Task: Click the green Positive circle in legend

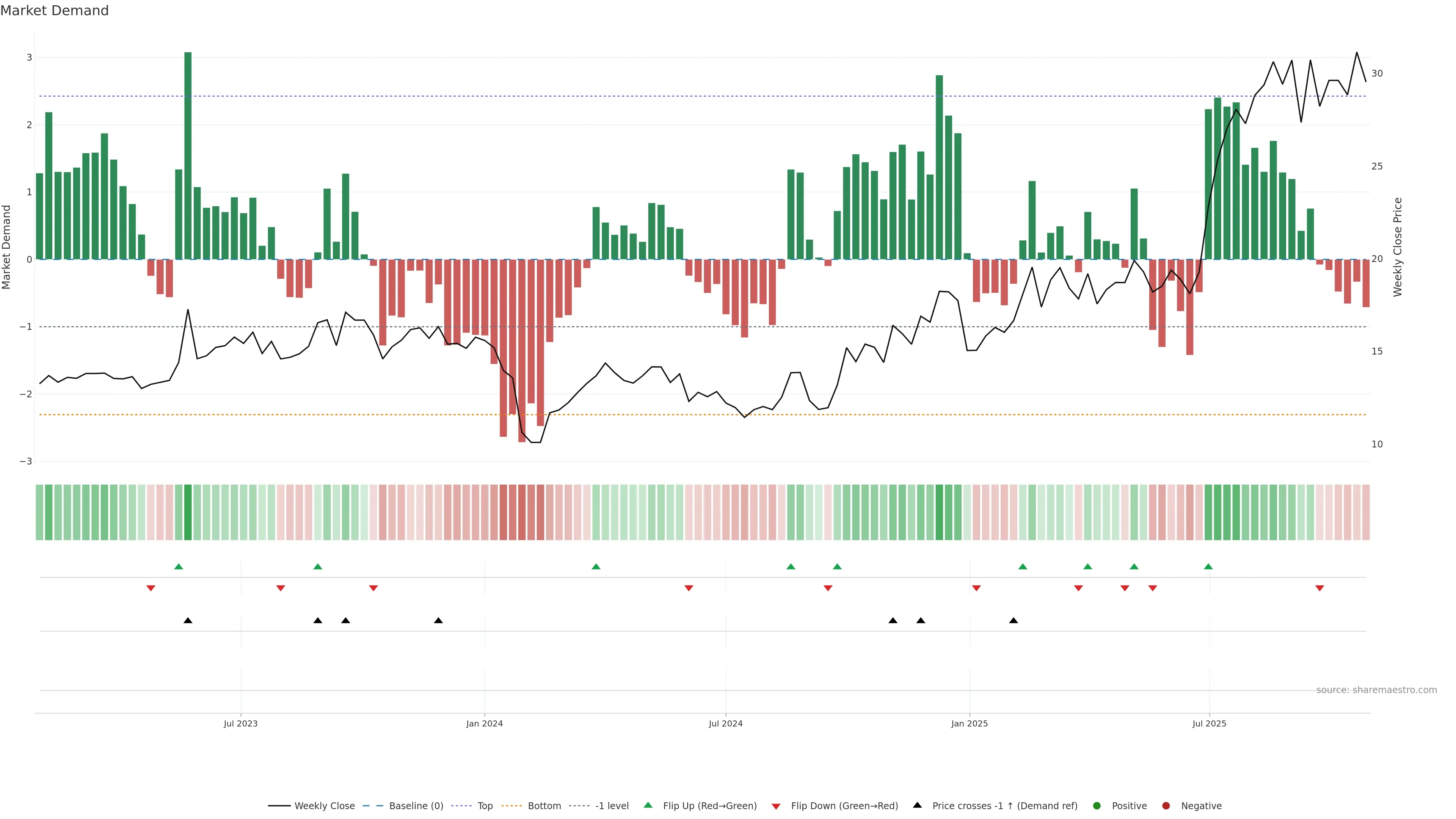Action: tap(1097, 805)
